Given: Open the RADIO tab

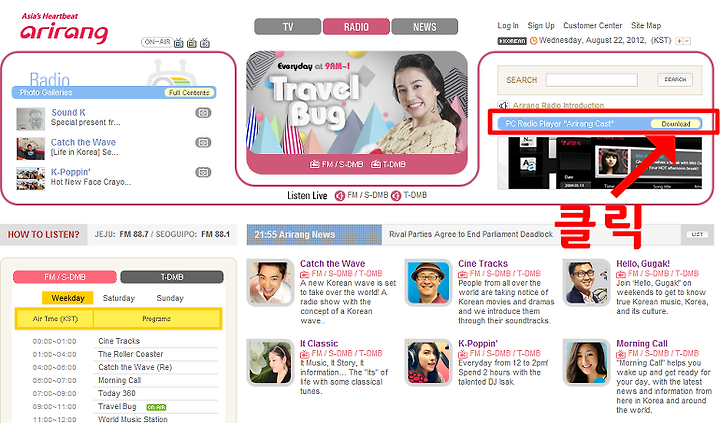Looking at the screenshot, I should coord(356,27).
